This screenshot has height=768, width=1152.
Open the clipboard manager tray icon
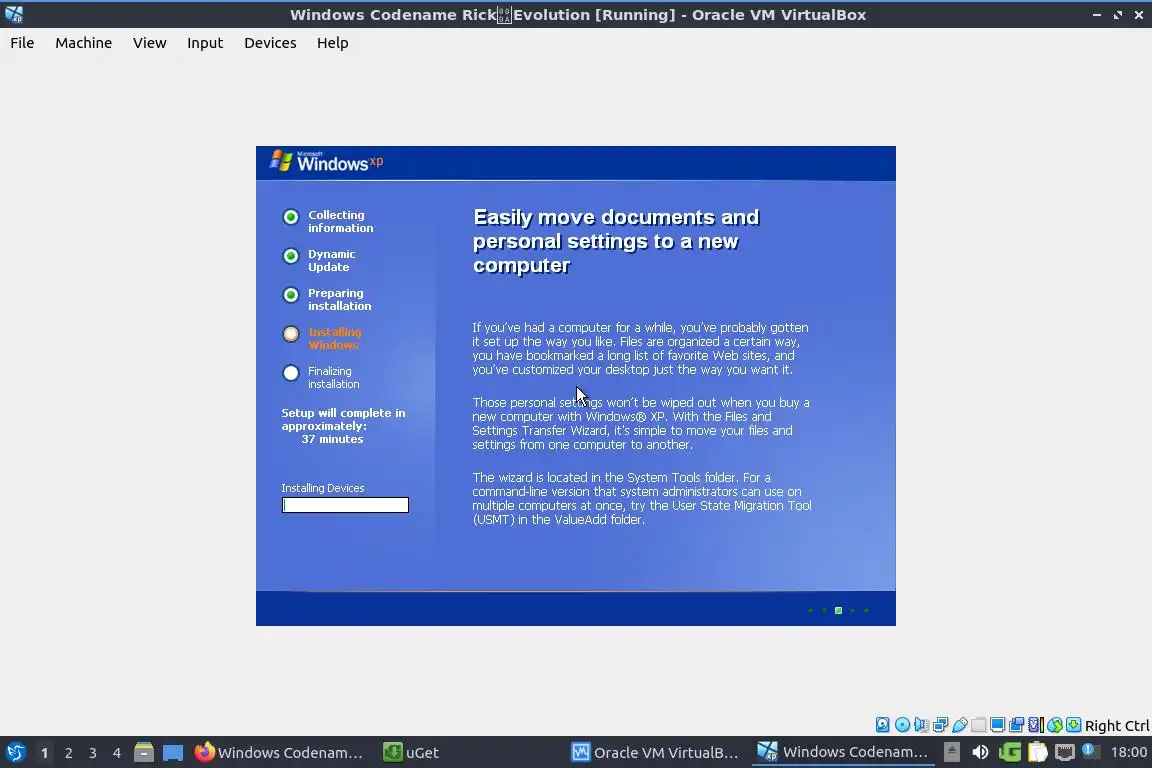pos(1037,752)
